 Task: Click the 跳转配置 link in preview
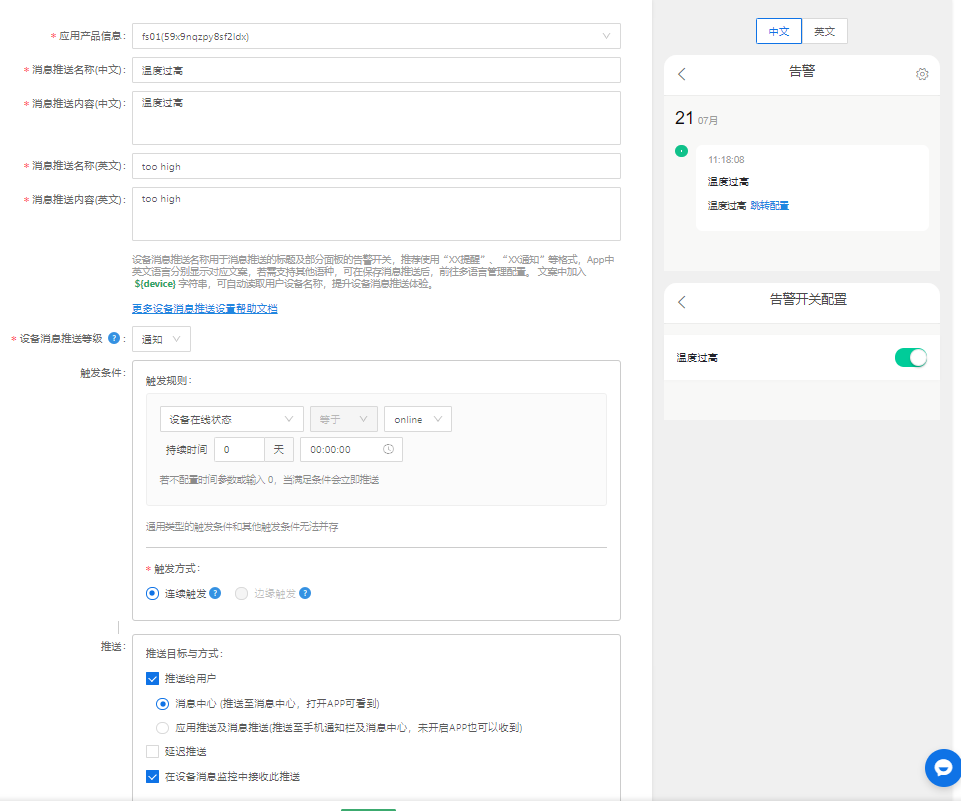[x=769, y=206]
